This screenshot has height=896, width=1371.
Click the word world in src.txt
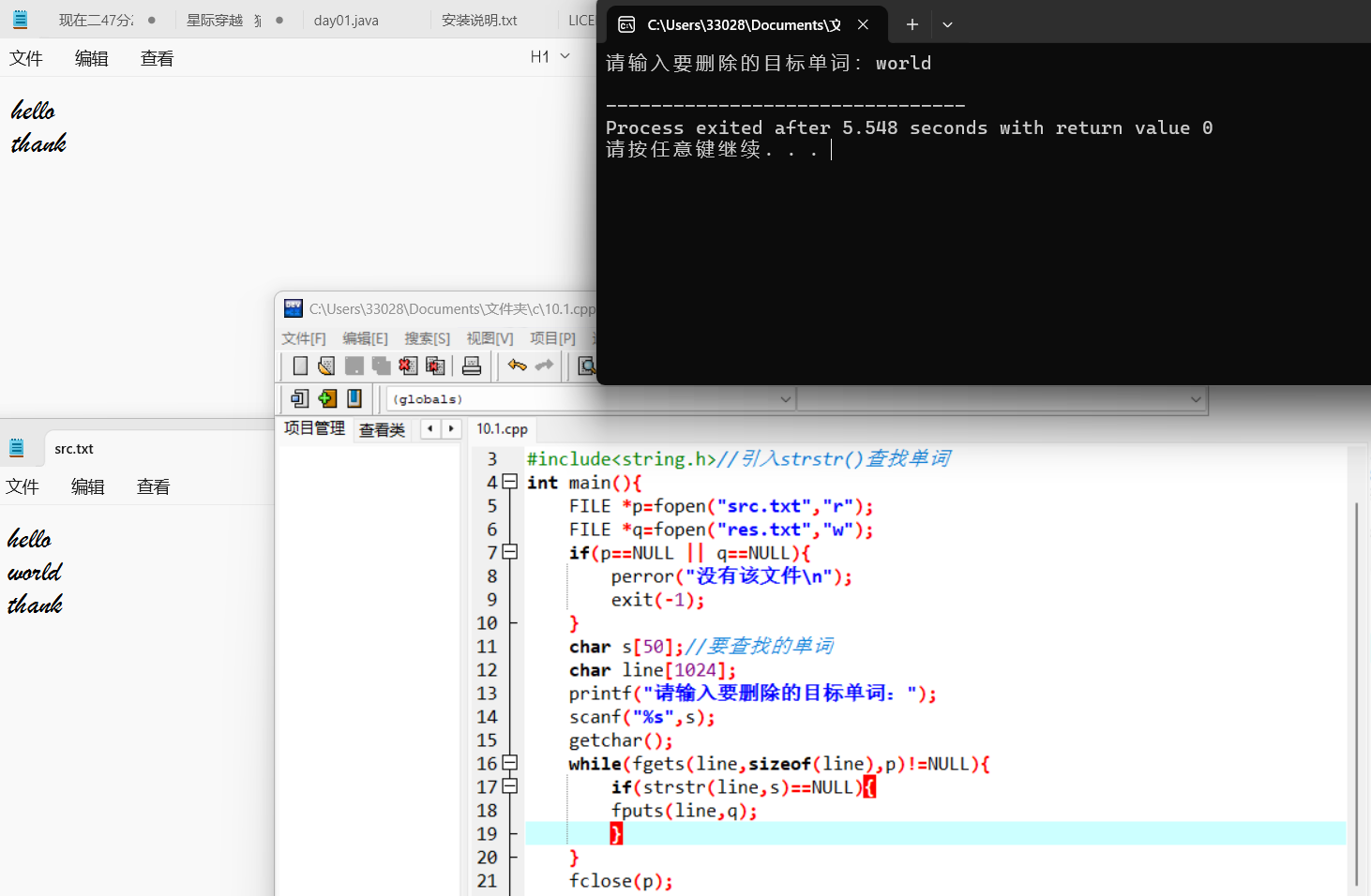pyautogui.click(x=35, y=572)
